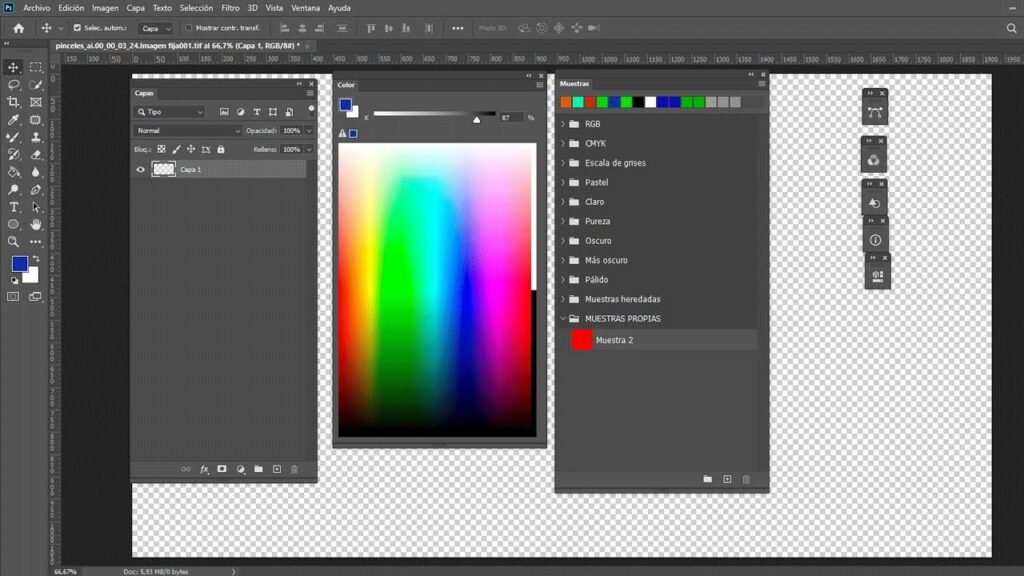Click the fx layer styles icon
This screenshot has height=576, width=1024.
point(204,469)
